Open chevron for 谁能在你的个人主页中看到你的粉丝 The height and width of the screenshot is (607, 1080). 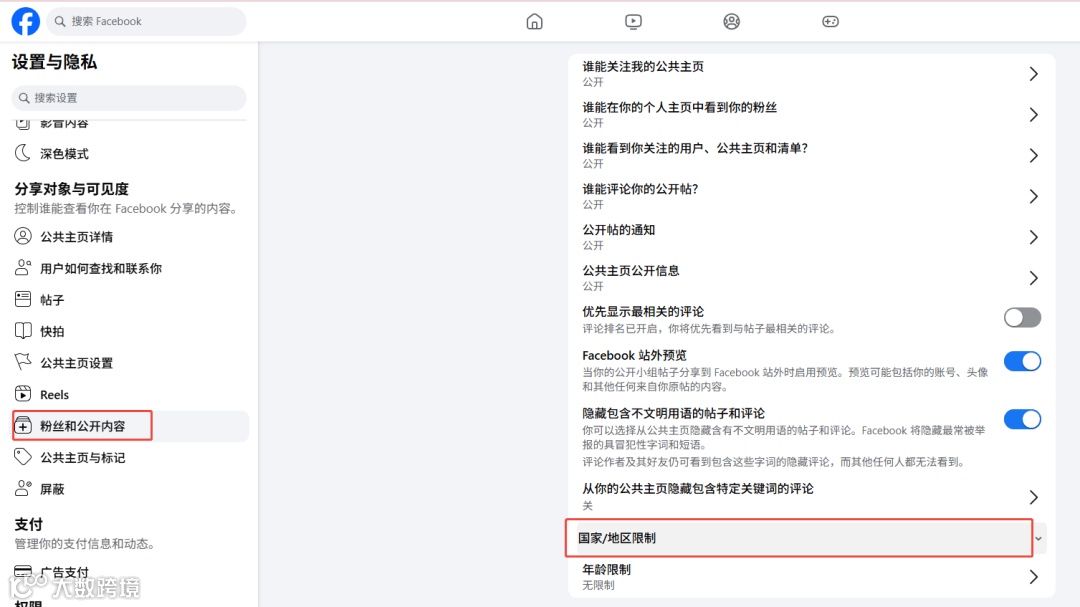(1033, 114)
